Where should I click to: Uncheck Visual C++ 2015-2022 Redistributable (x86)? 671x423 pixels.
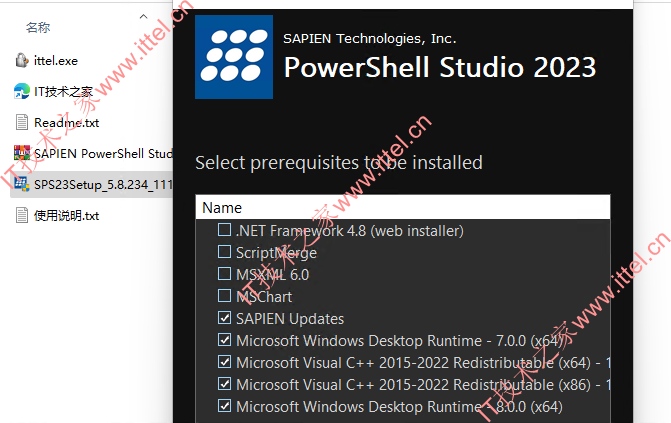click(x=224, y=384)
